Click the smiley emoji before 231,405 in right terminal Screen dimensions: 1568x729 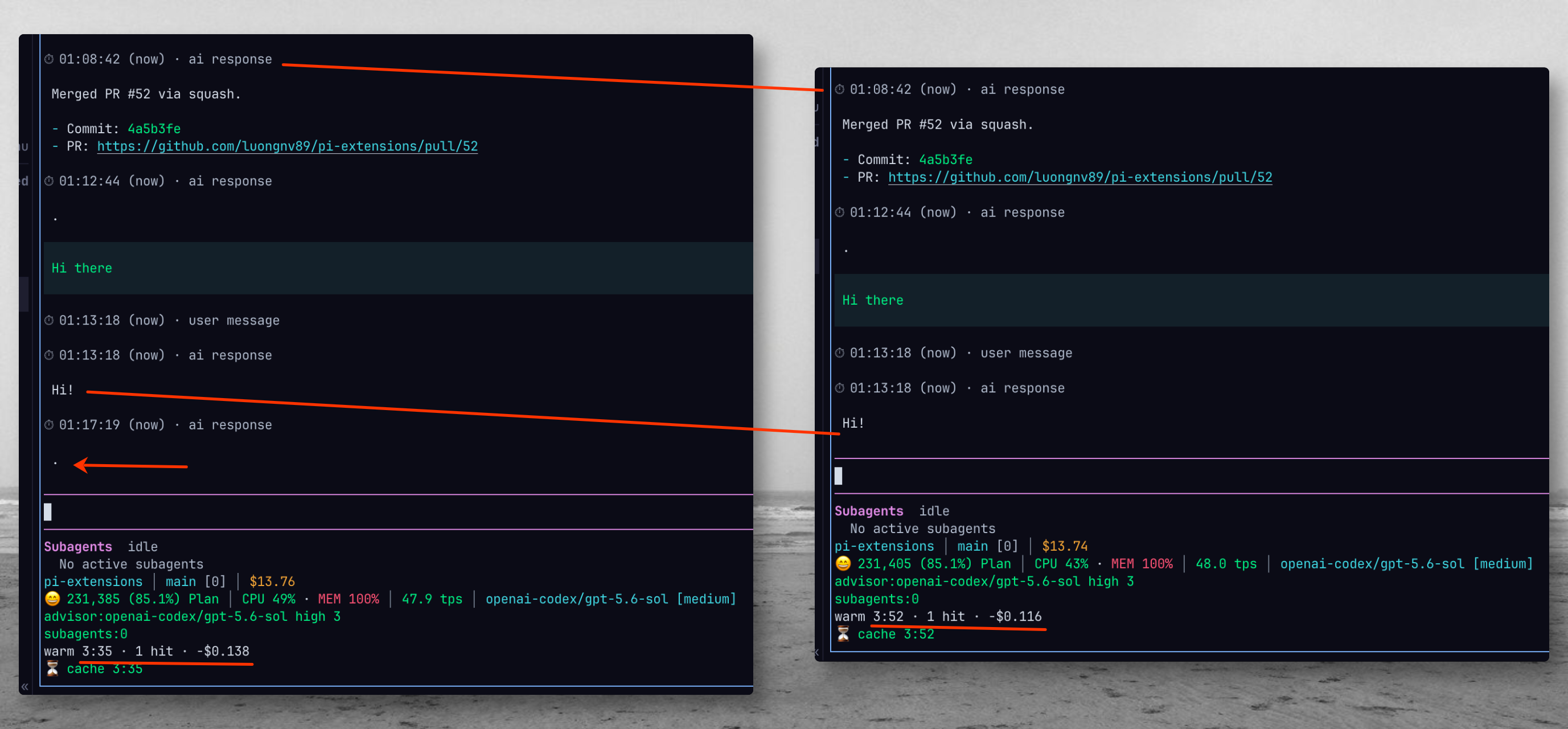tap(844, 563)
